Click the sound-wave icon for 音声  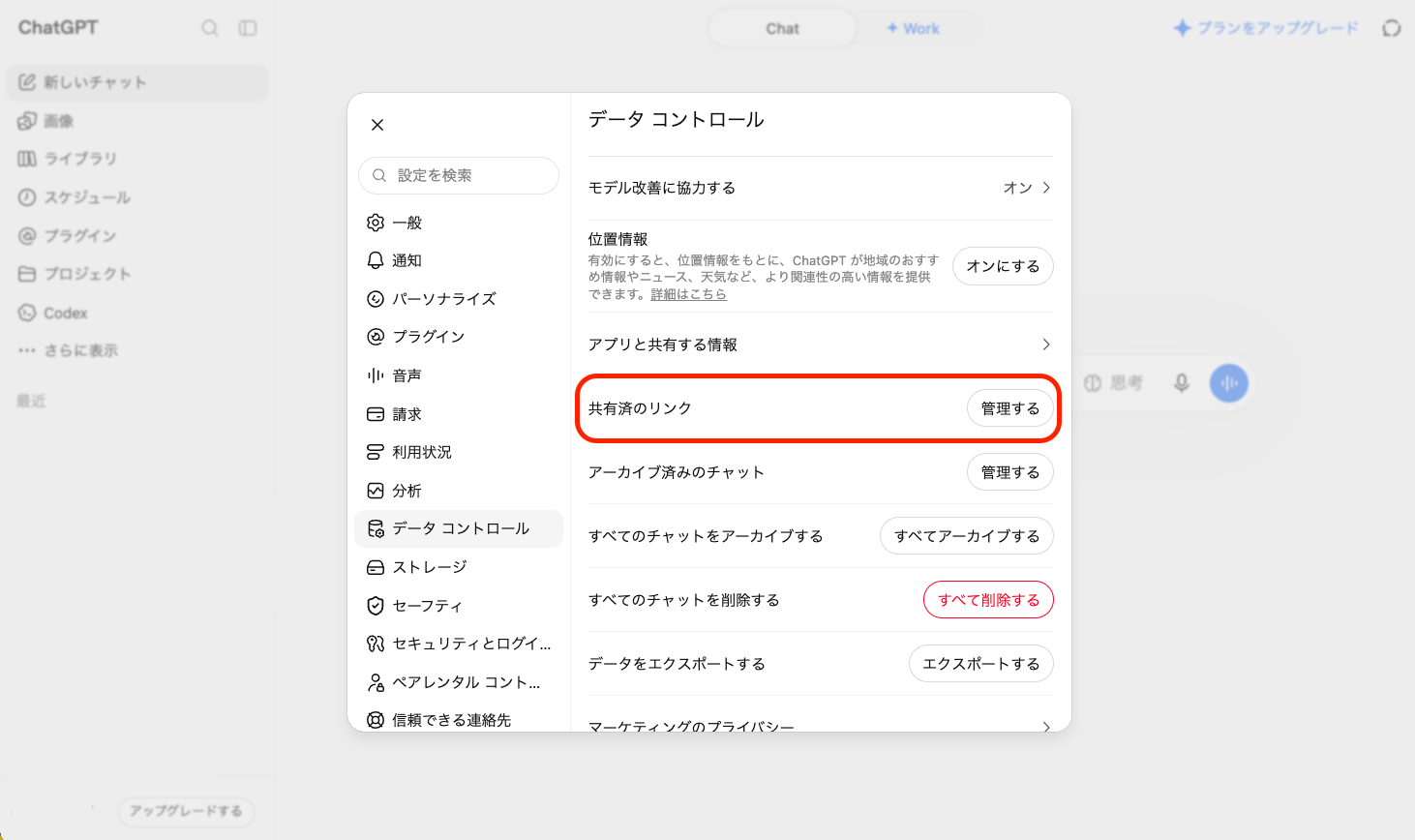(x=376, y=375)
